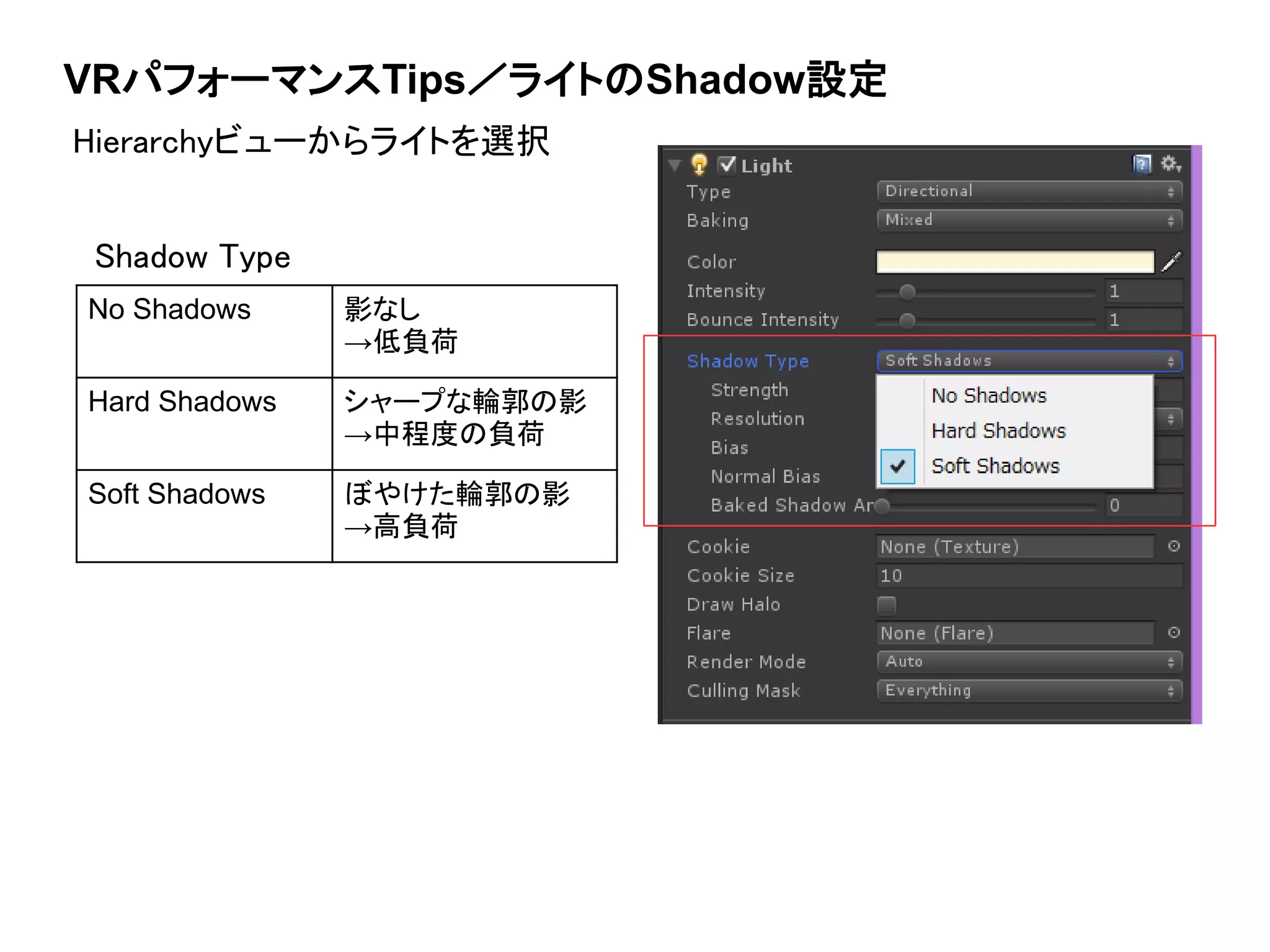The width and height of the screenshot is (1270, 952).
Task: Click the Intensity value field
Action: 1144,291
